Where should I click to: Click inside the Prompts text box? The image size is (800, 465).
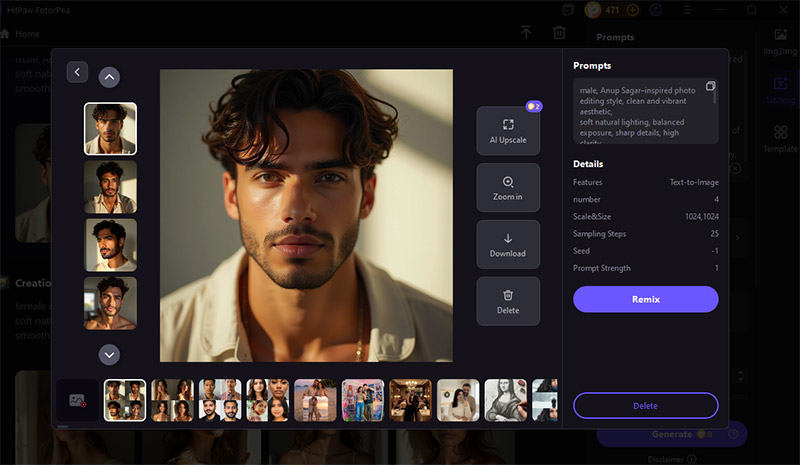(640, 115)
